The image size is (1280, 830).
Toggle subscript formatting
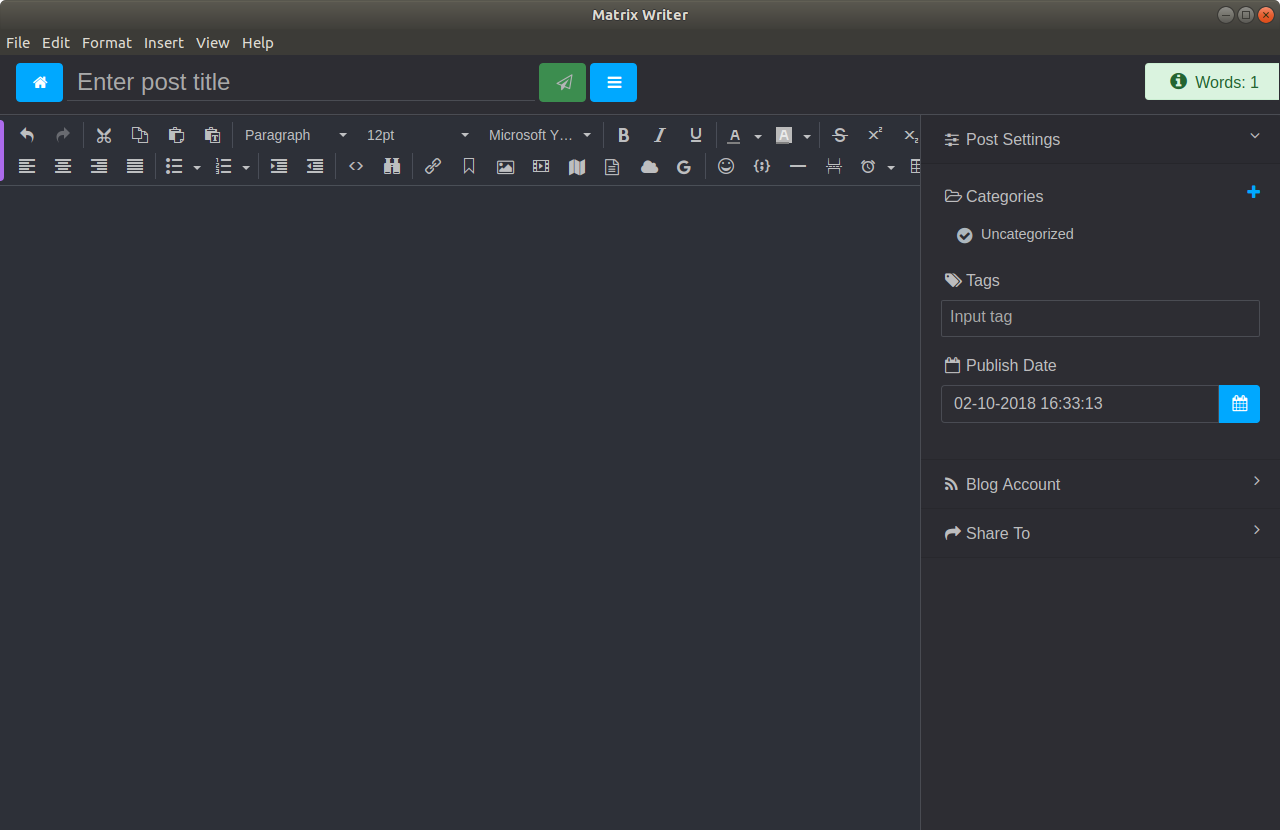911,135
